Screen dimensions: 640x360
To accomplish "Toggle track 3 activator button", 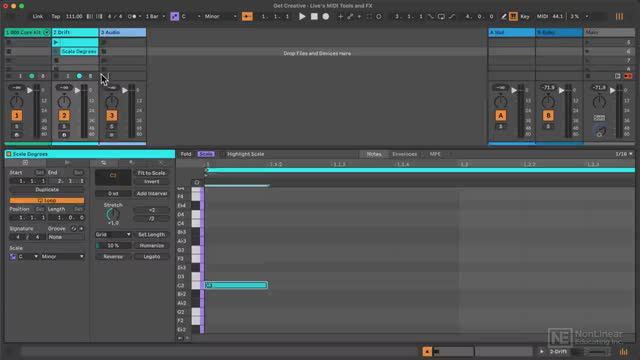I will tap(111, 116).
